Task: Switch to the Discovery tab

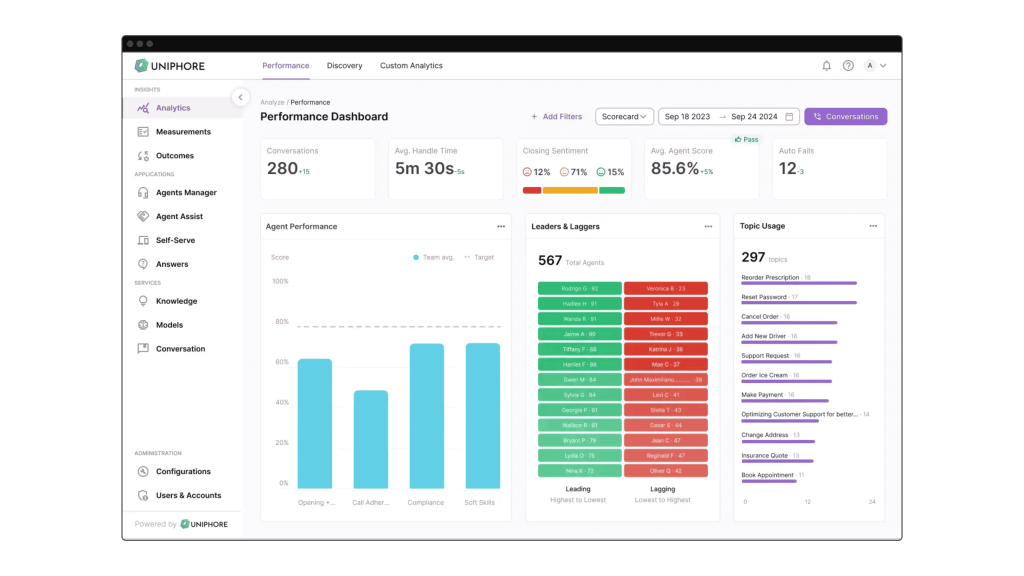Action: (344, 66)
